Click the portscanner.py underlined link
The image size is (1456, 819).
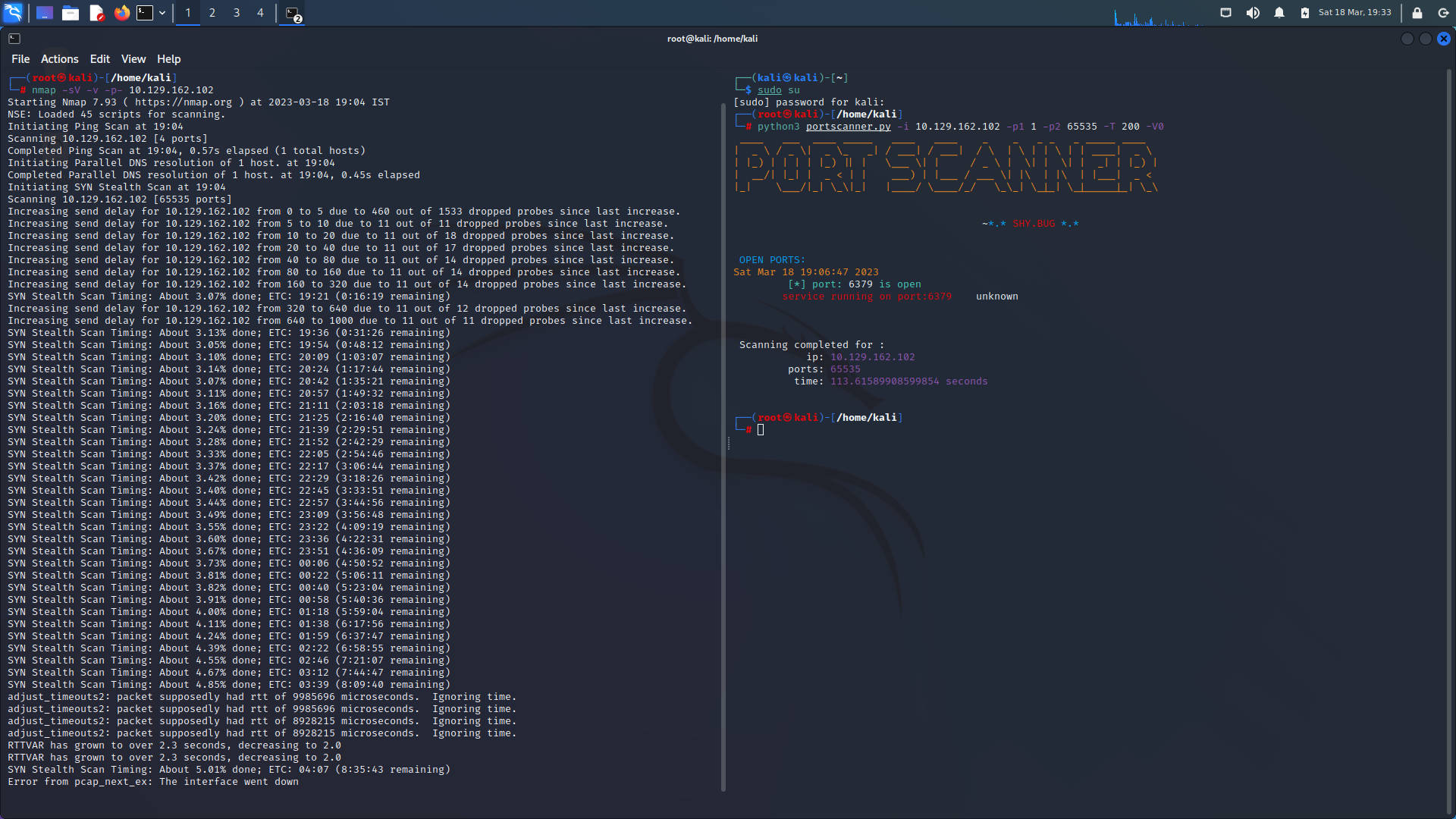point(847,127)
